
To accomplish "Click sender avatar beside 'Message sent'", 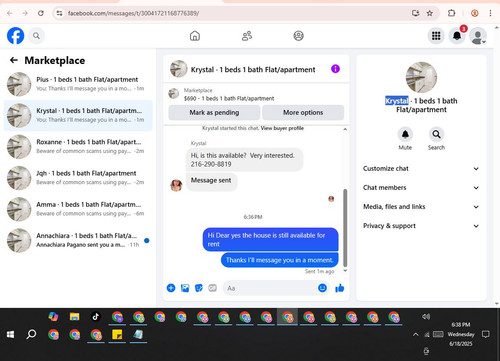I will pyautogui.click(x=176, y=185).
